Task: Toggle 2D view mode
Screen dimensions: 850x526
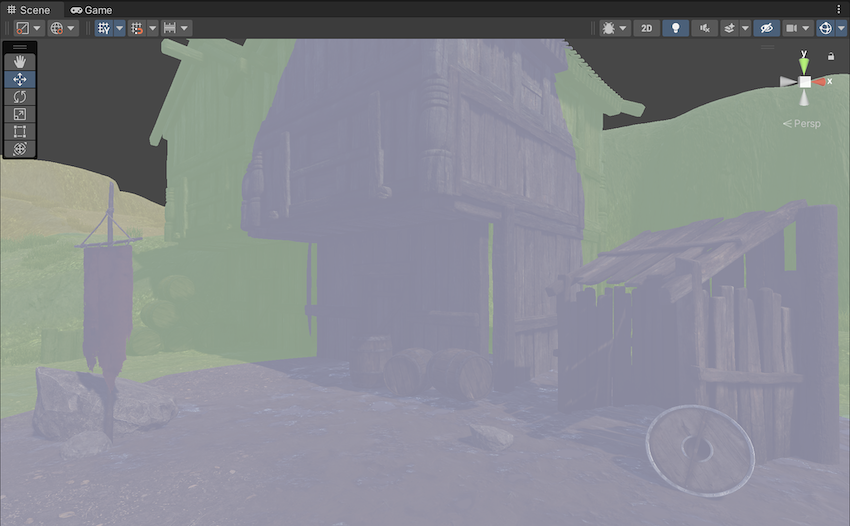Action: click(x=647, y=28)
